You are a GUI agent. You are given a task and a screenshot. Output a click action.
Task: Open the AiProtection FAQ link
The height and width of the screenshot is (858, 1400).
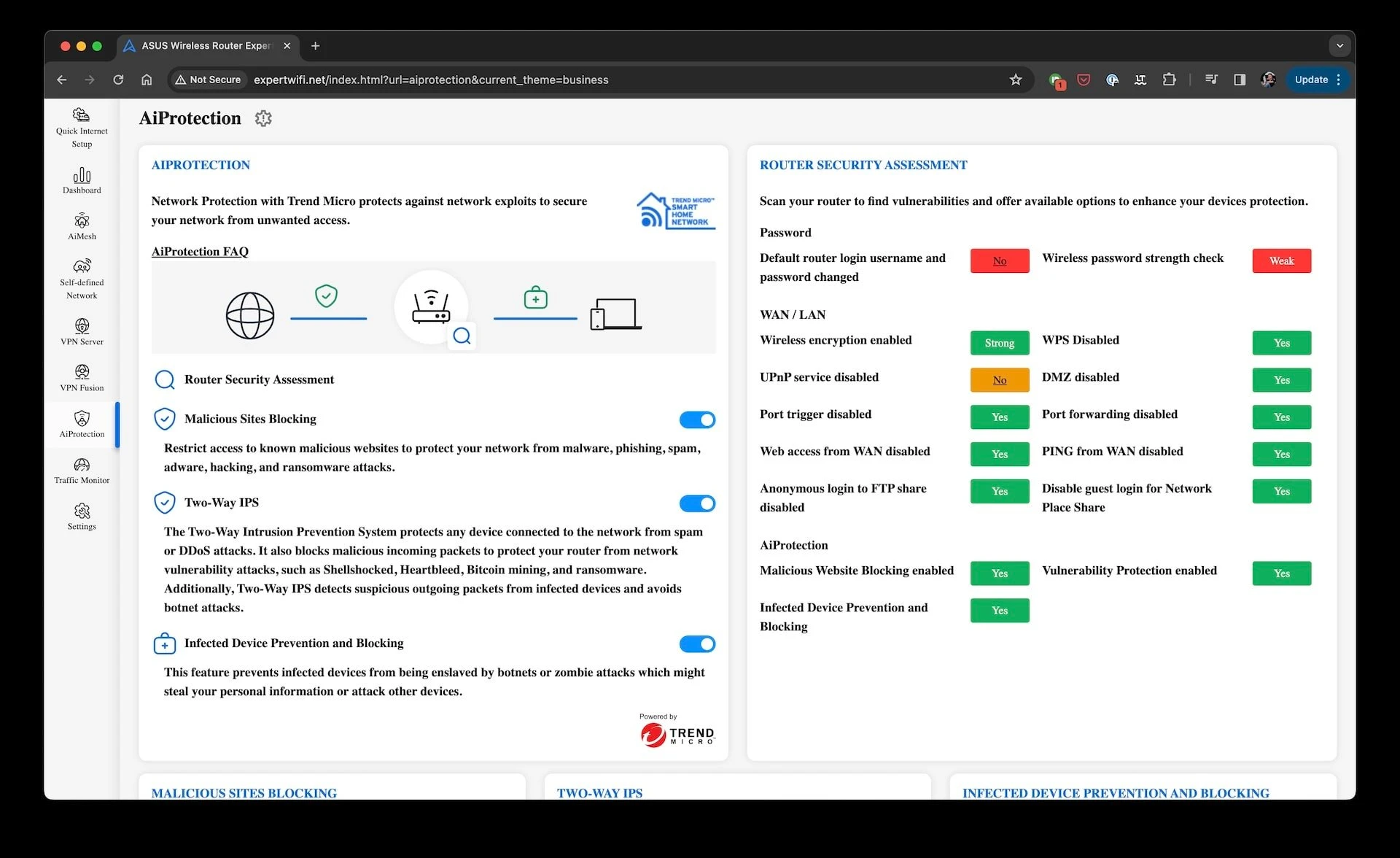(x=200, y=251)
